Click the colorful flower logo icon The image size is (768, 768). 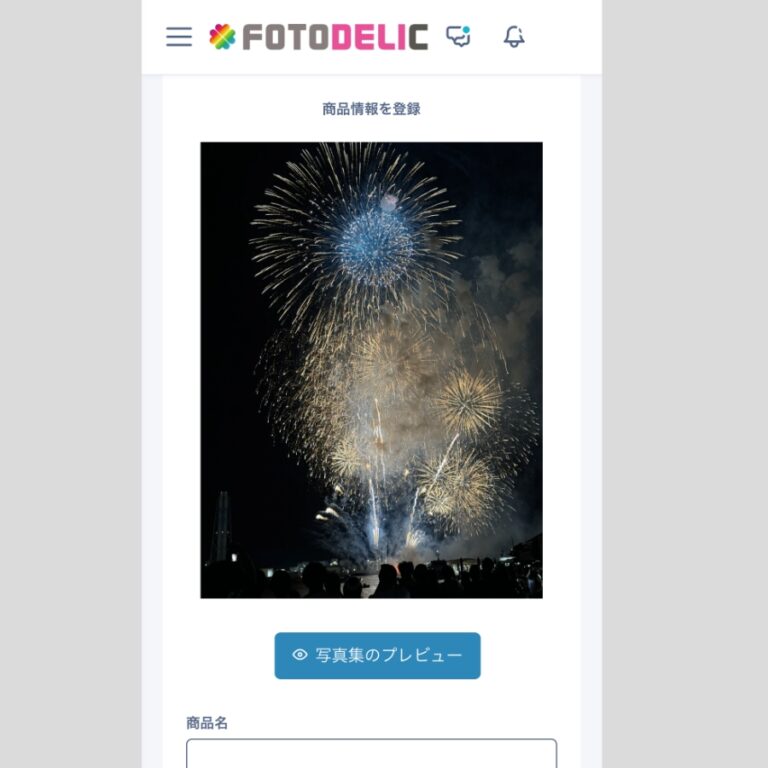pos(222,37)
